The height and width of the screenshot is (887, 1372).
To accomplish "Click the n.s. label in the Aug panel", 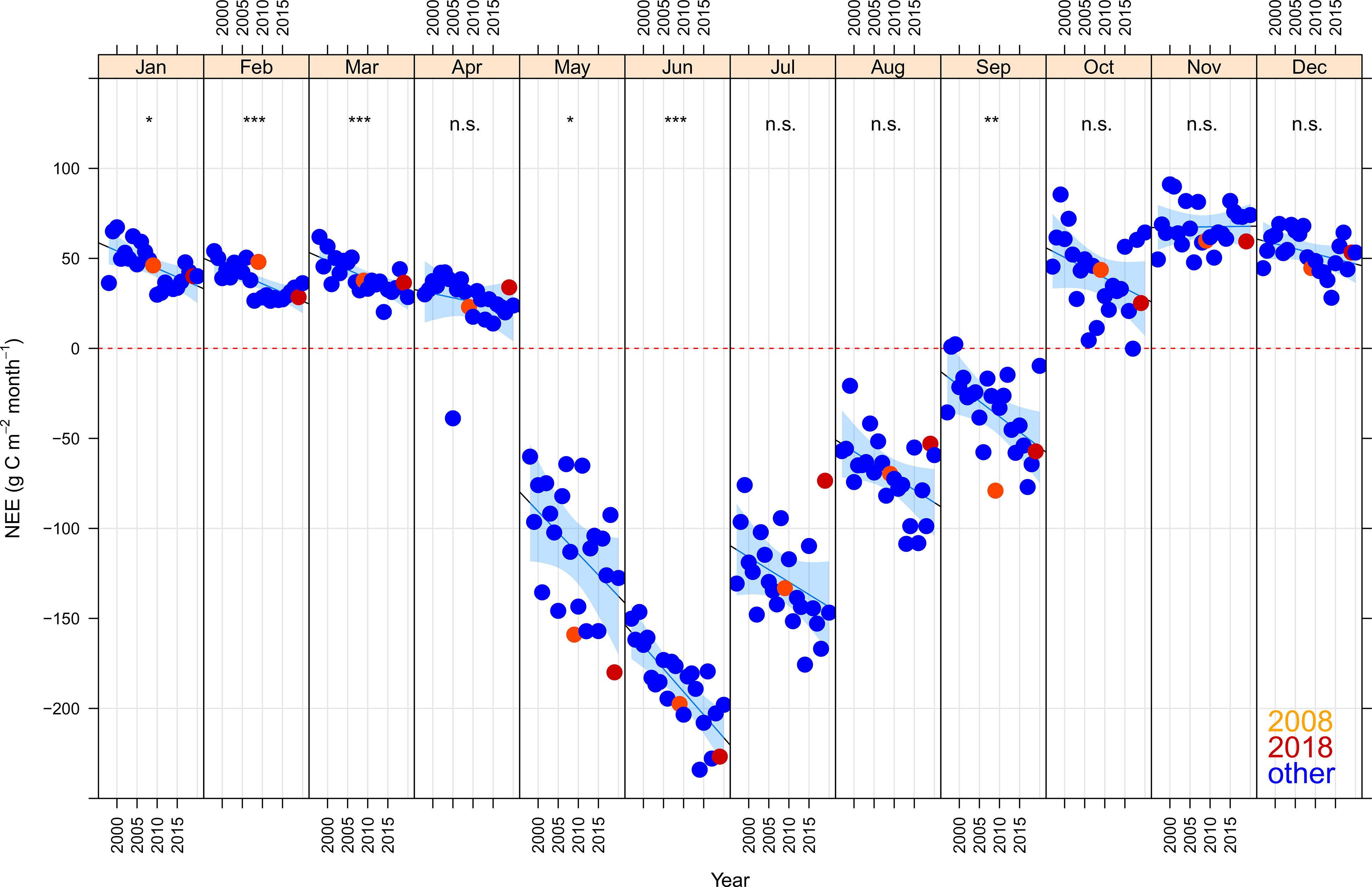I will pyautogui.click(x=886, y=124).
